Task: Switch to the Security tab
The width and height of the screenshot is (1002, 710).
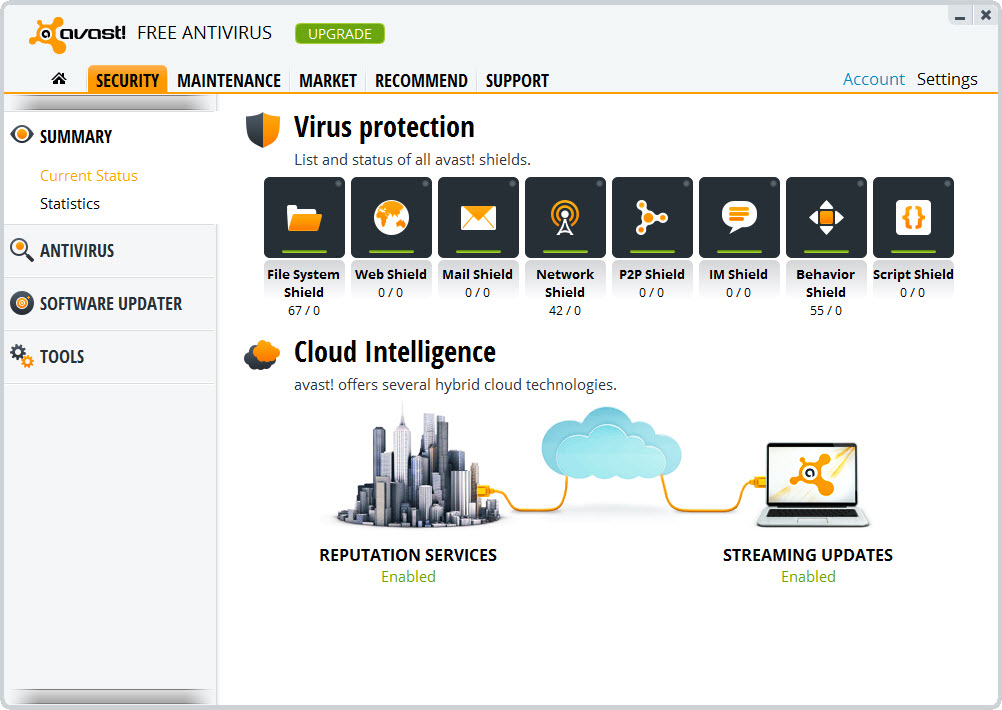Action: click(x=127, y=80)
